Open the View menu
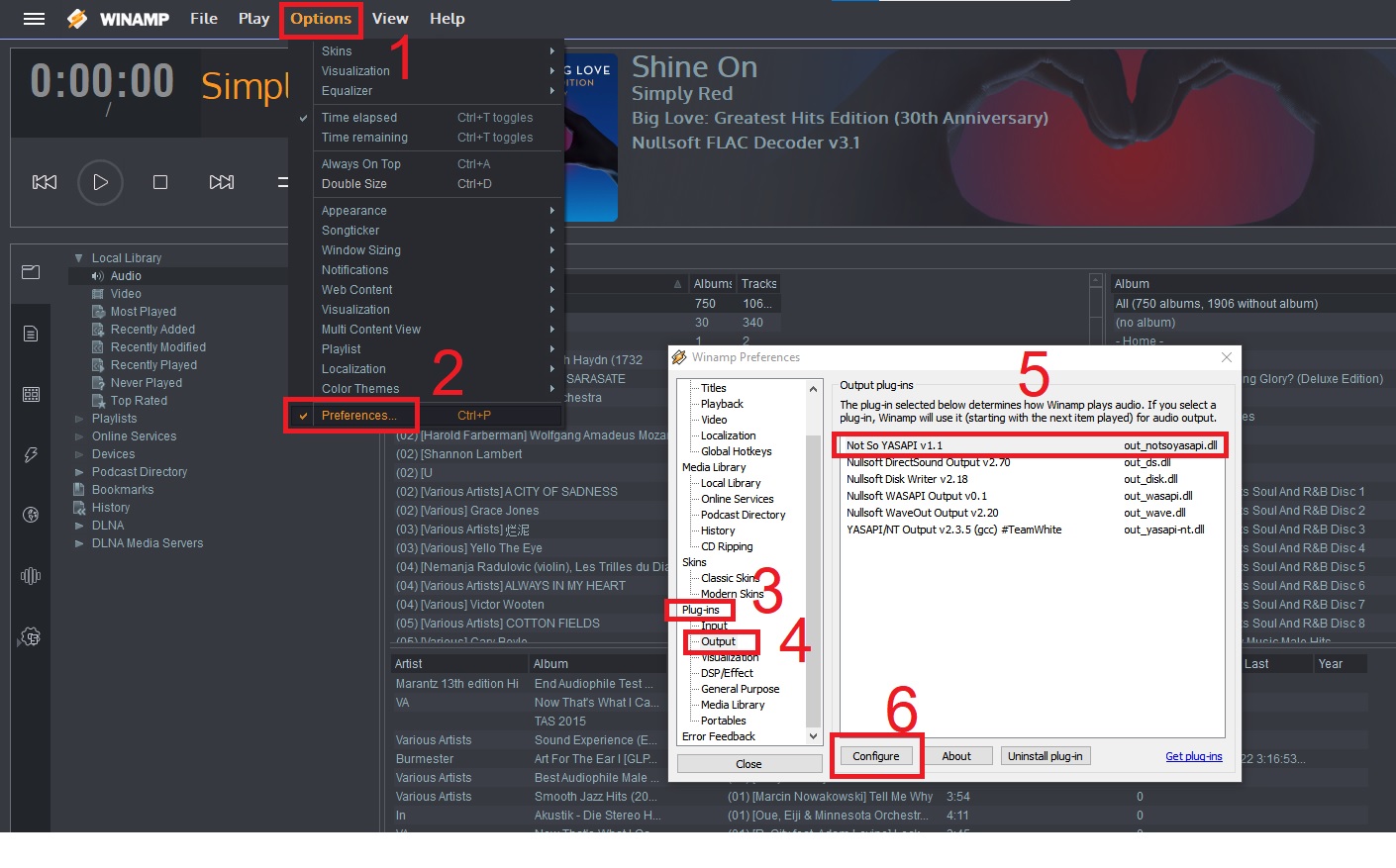 click(390, 19)
